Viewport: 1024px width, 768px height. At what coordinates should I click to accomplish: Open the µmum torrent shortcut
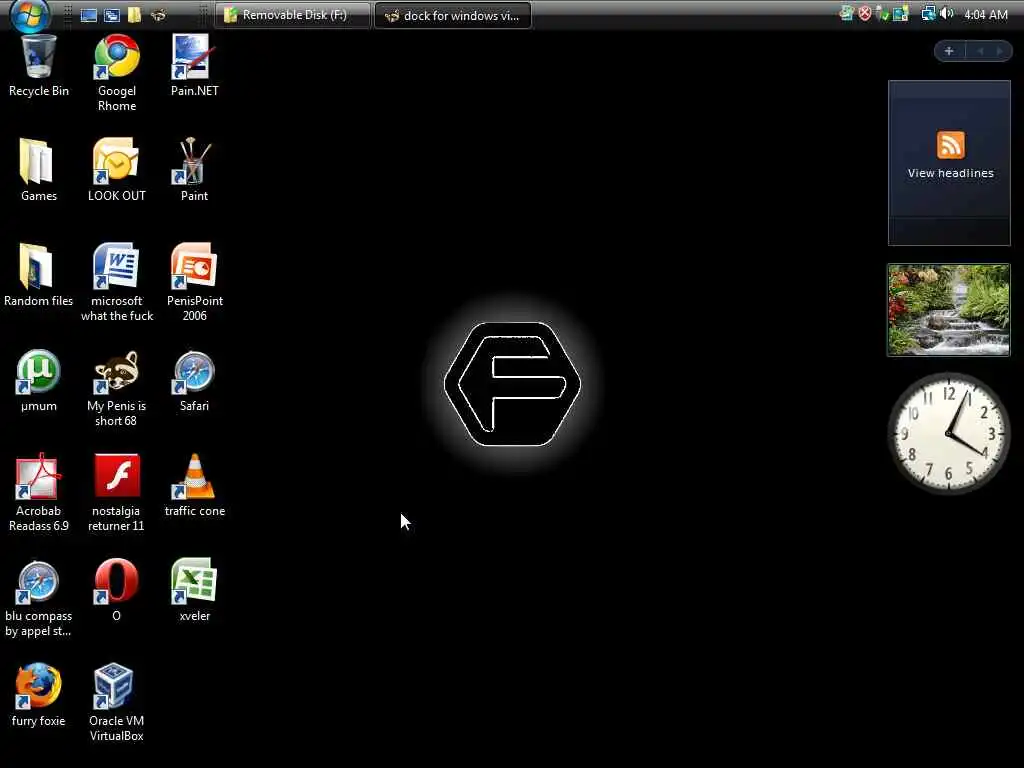[39, 381]
